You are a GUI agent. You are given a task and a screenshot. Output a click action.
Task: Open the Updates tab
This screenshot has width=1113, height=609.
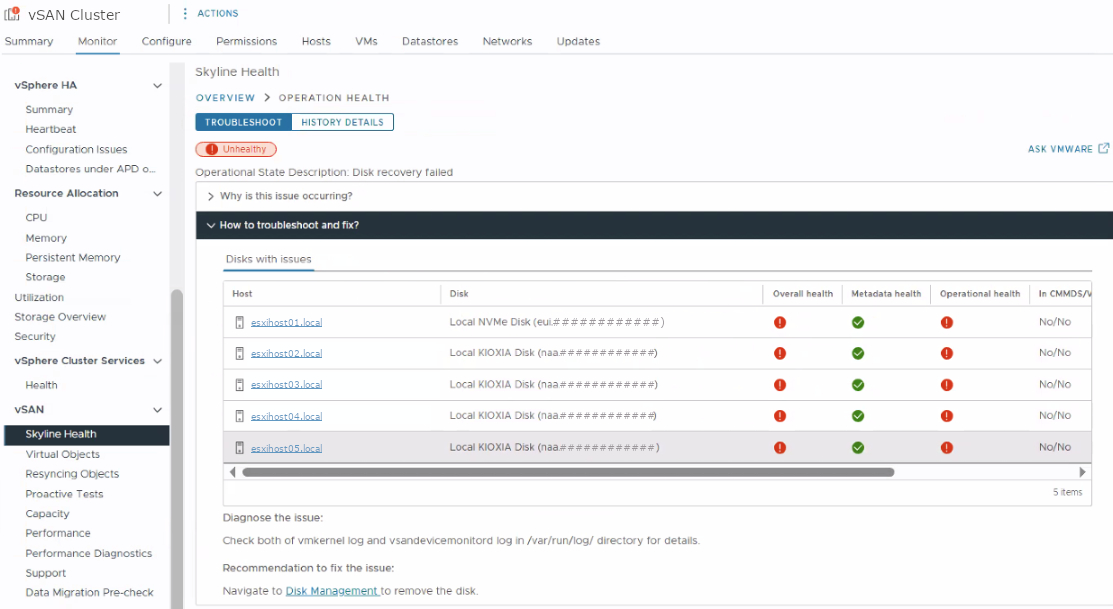[579, 41]
